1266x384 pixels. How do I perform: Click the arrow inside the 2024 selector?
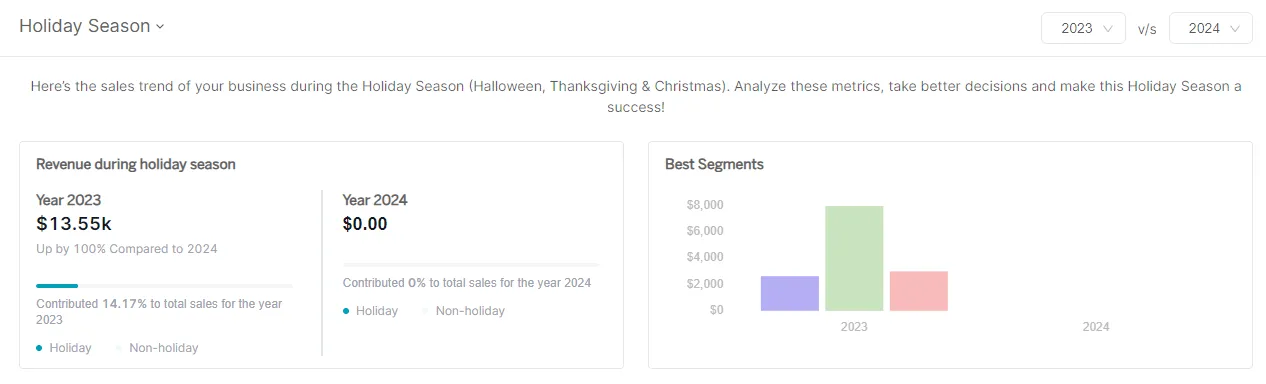click(x=1234, y=29)
